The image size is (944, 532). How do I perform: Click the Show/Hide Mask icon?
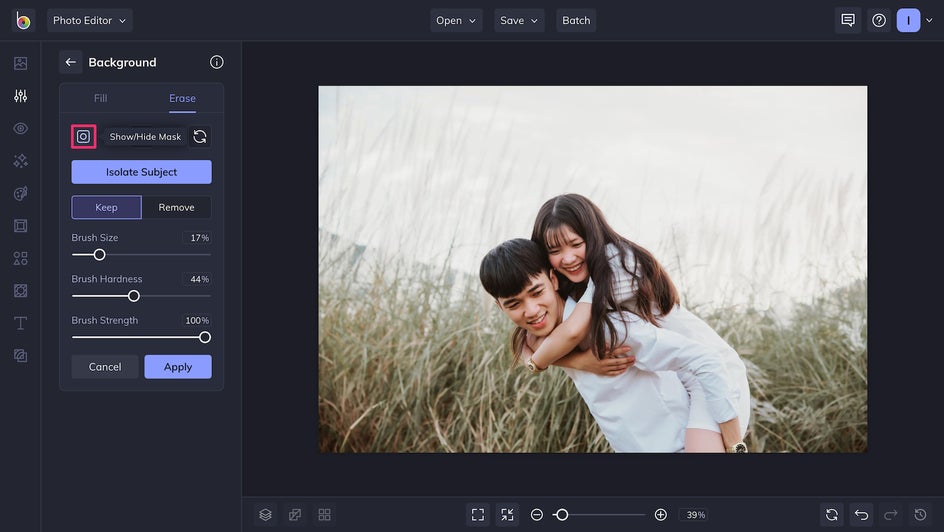pyautogui.click(x=83, y=137)
